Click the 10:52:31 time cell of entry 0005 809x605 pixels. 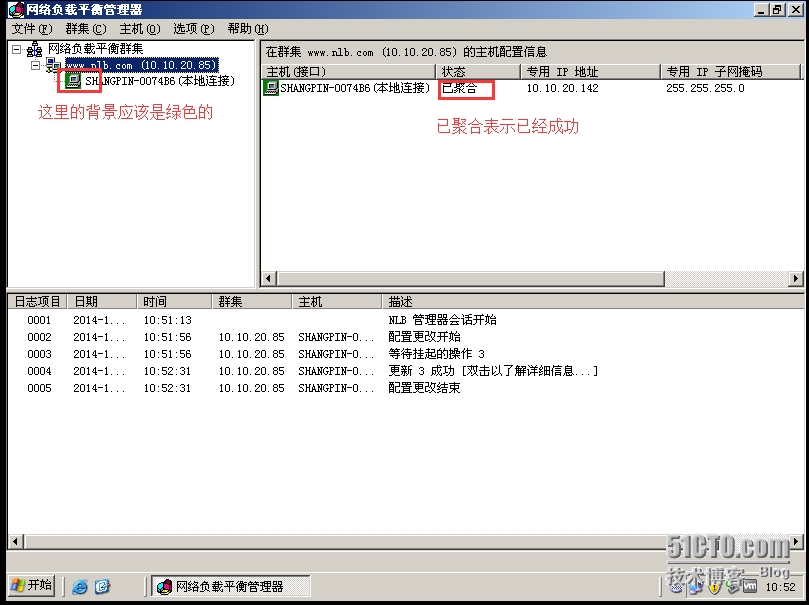click(x=168, y=388)
